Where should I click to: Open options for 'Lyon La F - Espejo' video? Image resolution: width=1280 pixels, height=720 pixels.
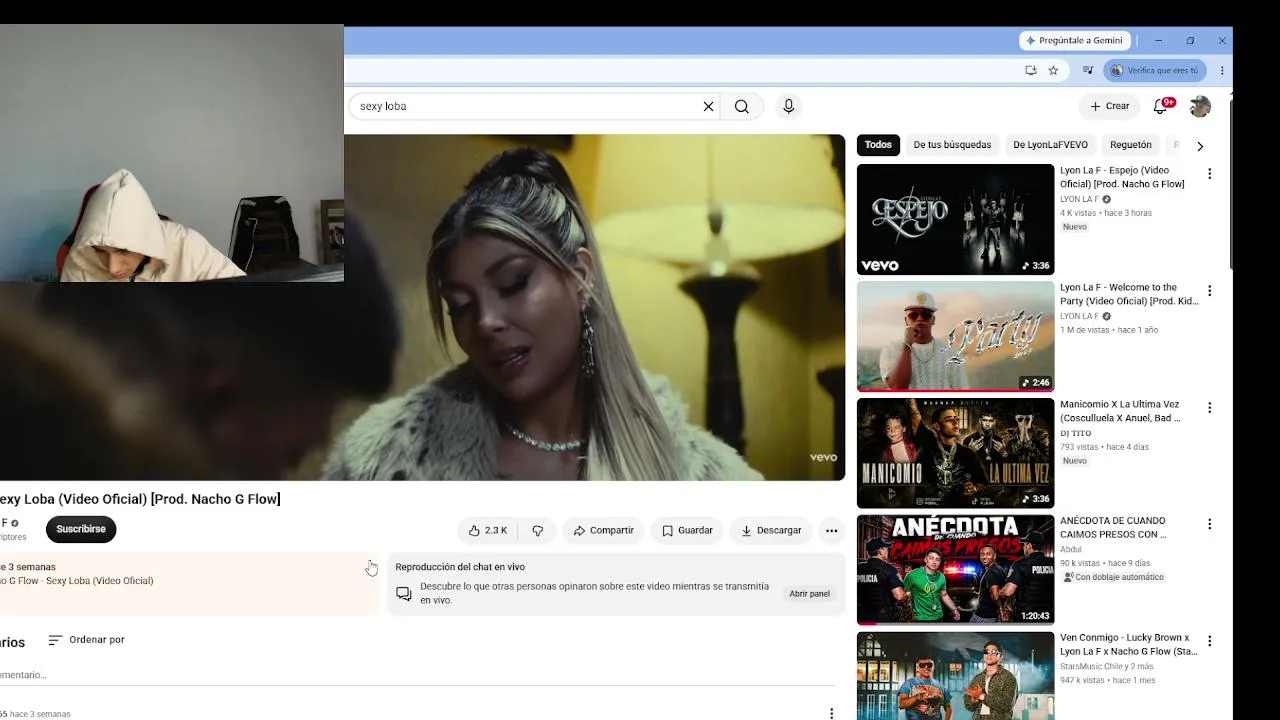coord(1209,174)
